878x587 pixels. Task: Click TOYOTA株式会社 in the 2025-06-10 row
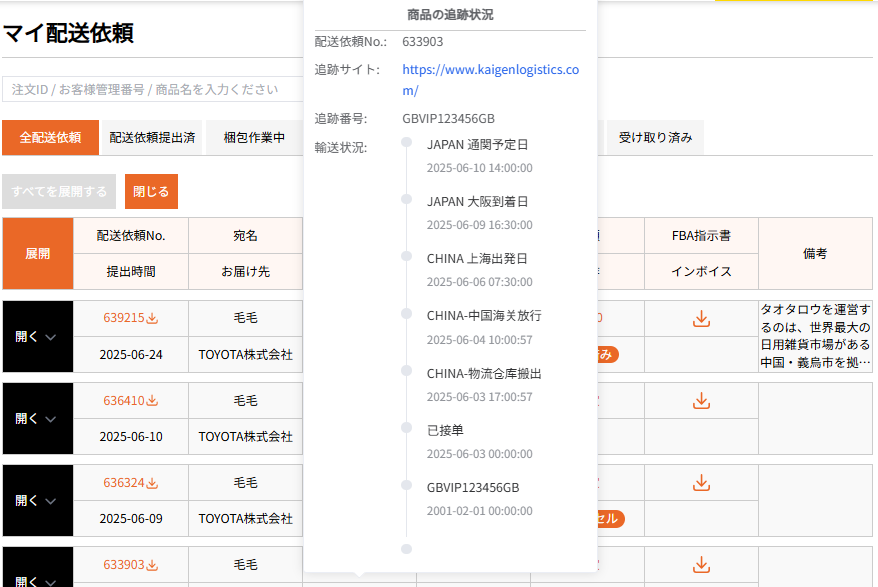pyautogui.click(x=245, y=436)
